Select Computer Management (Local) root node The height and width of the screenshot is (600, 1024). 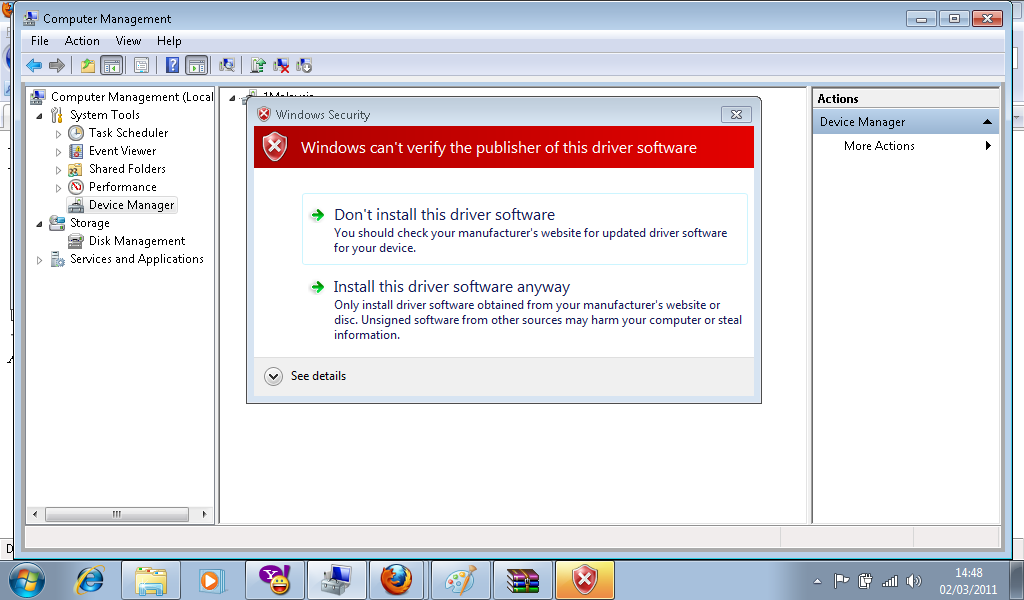point(132,97)
